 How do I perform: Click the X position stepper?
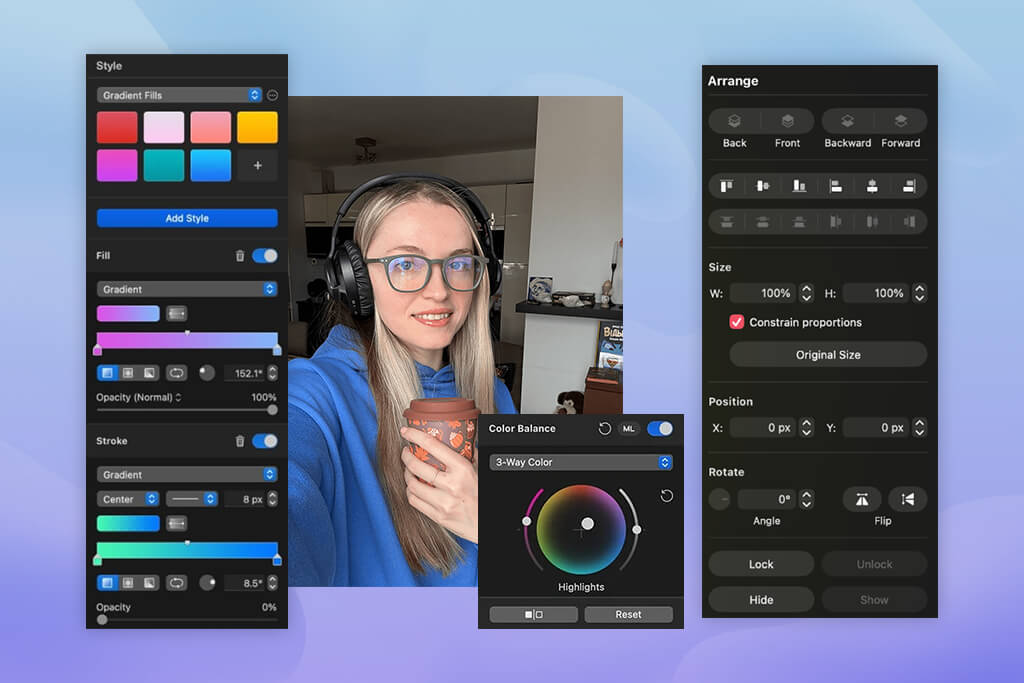(807, 428)
